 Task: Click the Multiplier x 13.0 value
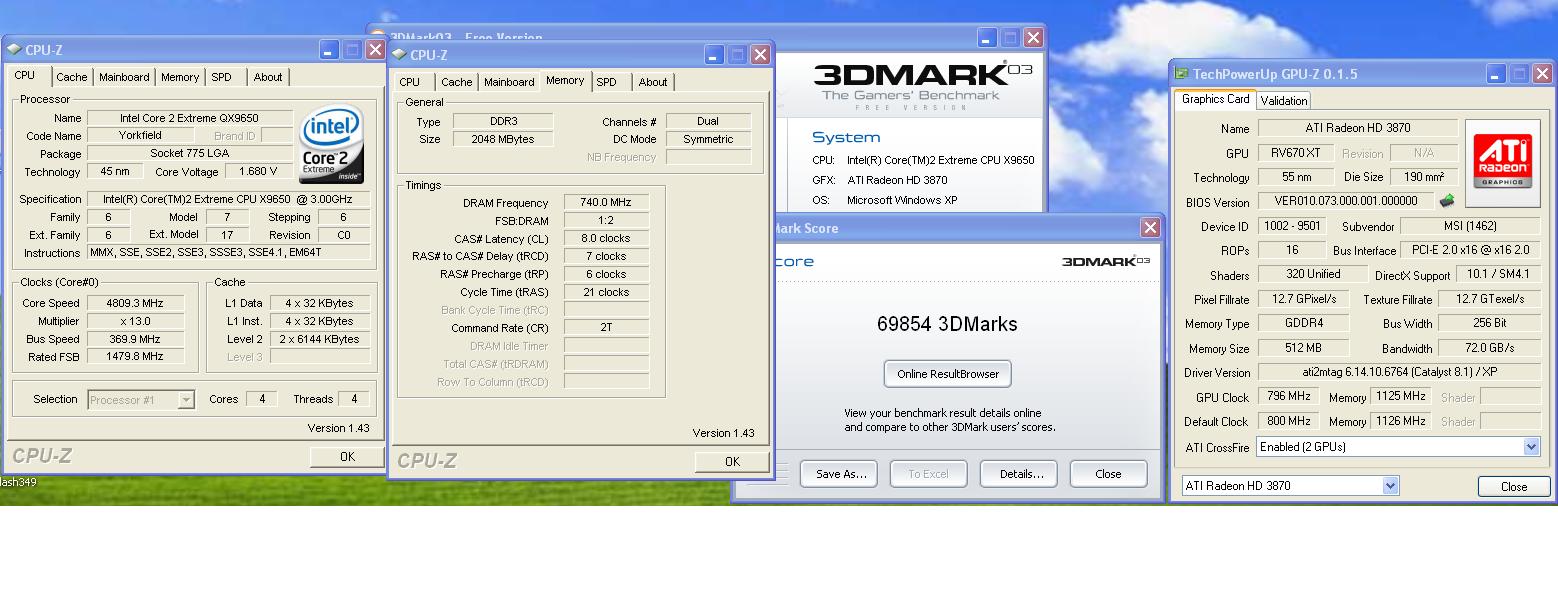click(134, 321)
